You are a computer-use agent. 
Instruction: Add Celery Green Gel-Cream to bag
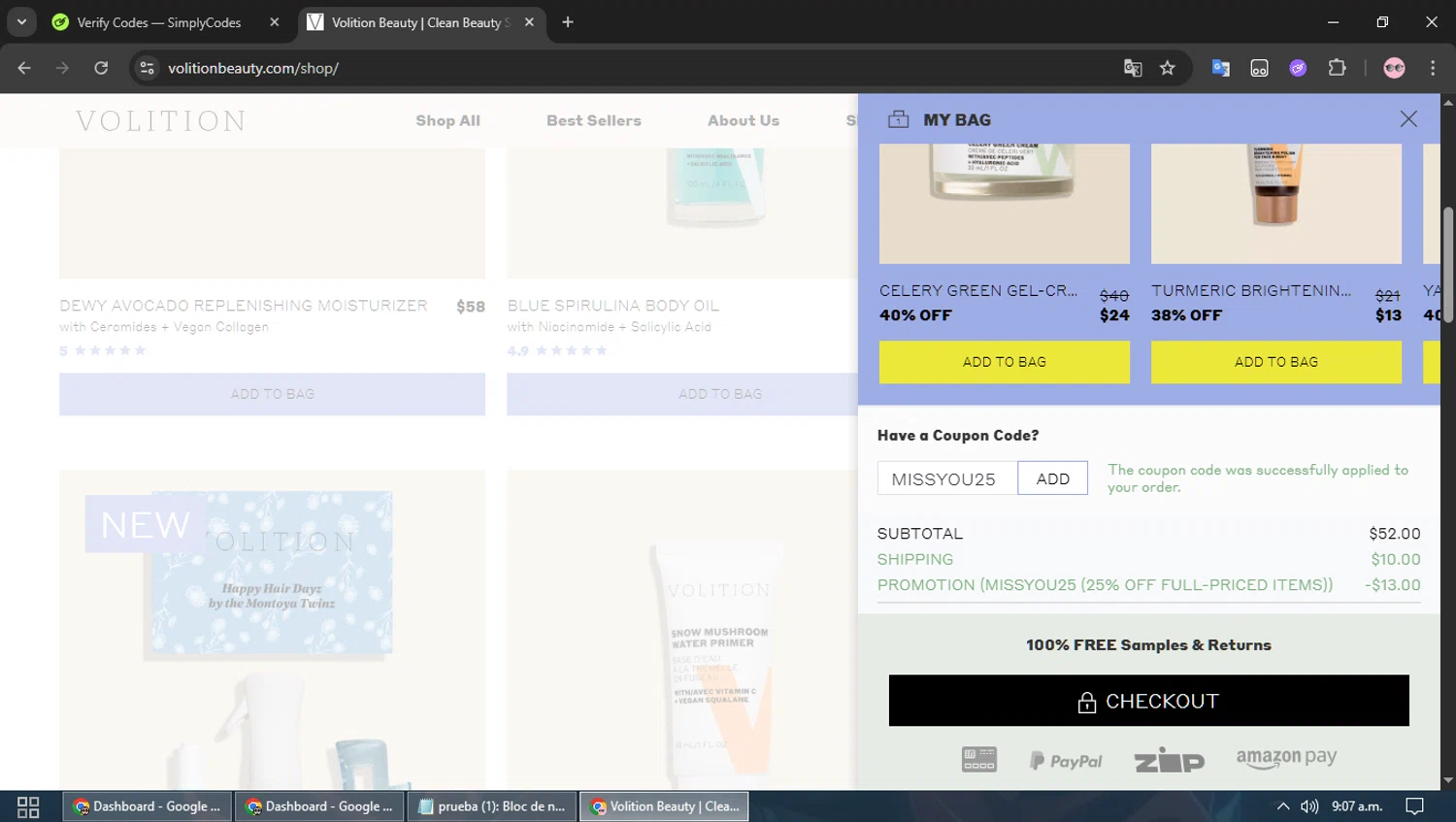[x=1005, y=362]
